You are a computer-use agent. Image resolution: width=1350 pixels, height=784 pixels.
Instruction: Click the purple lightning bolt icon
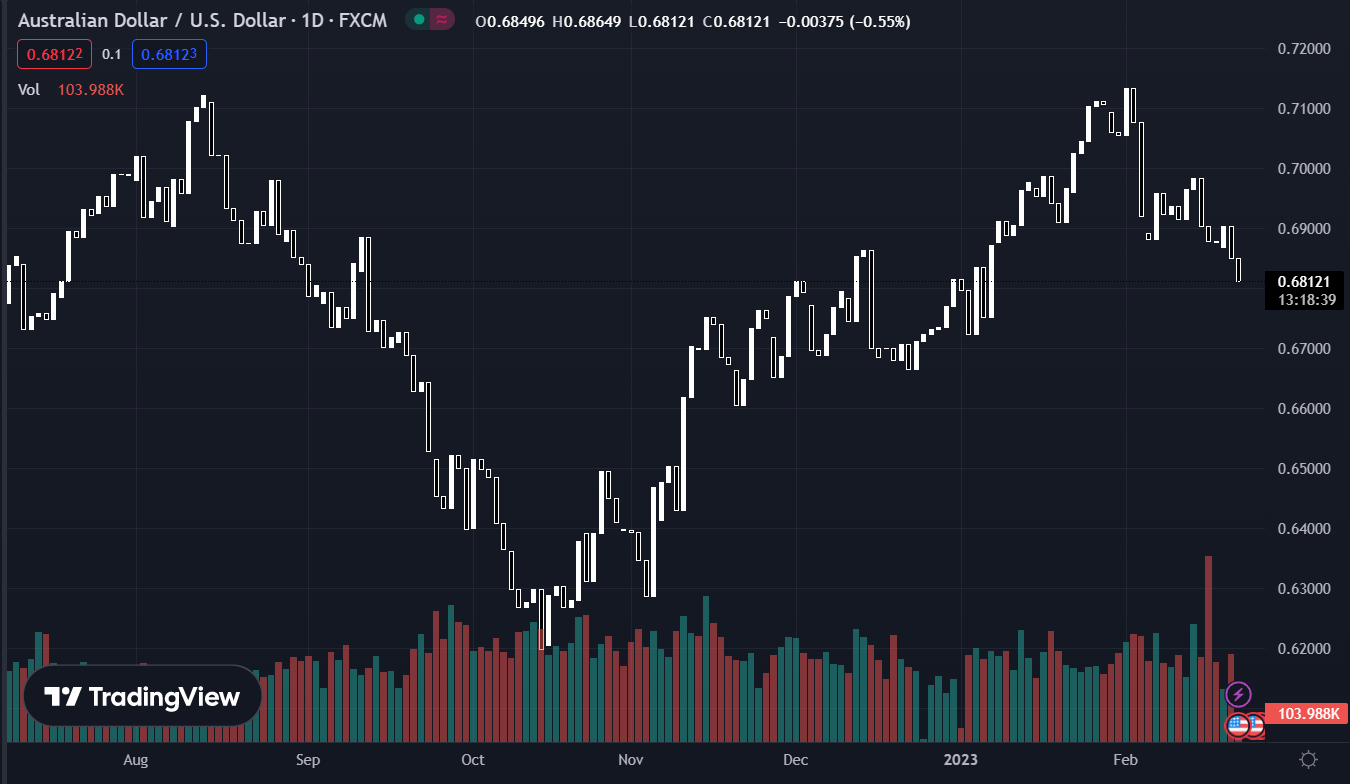click(1238, 693)
